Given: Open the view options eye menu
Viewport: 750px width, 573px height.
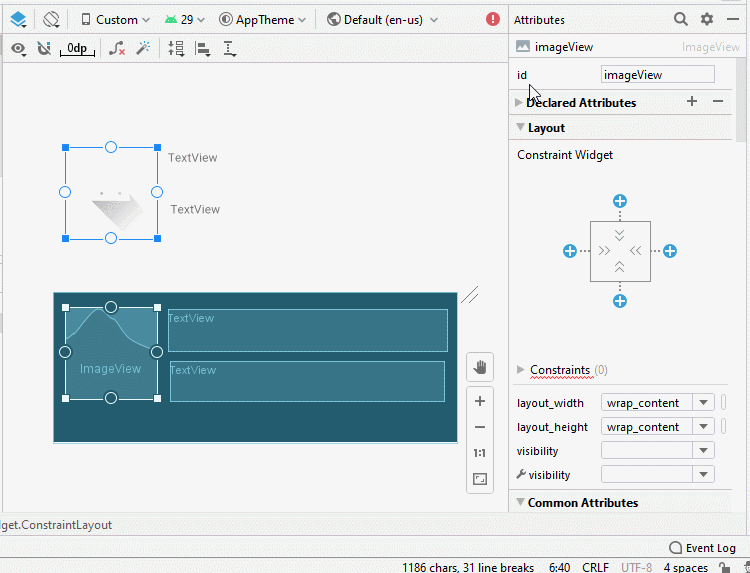Looking at the screenshot, I should click(x=19, y=48).
